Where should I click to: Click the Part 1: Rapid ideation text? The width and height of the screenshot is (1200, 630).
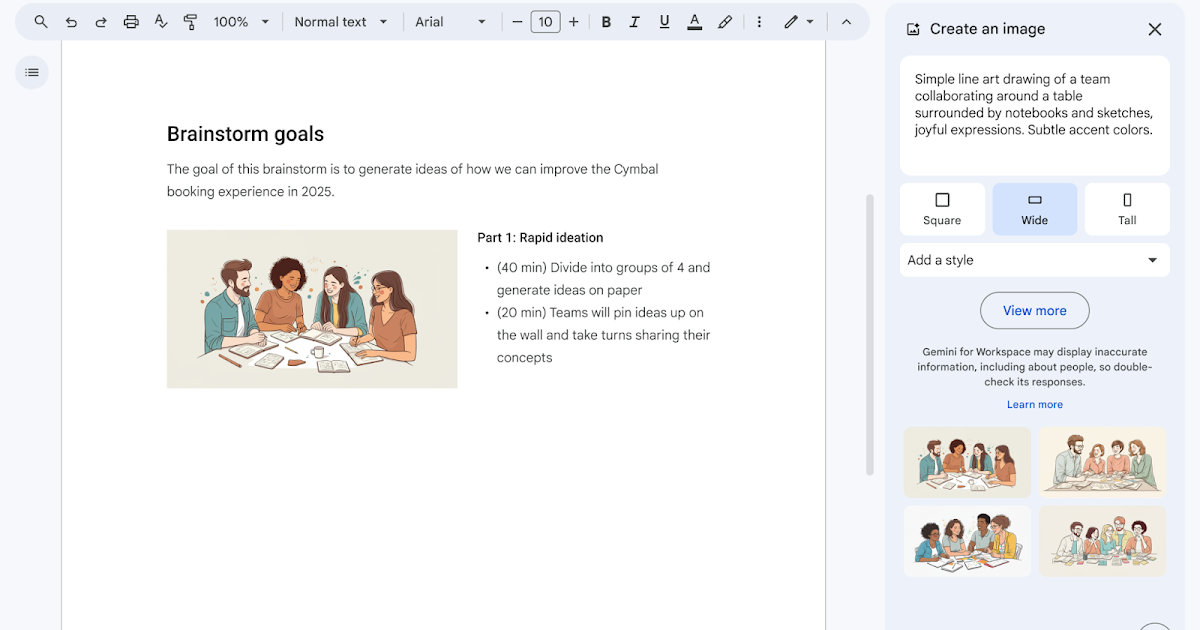point(540,238)
